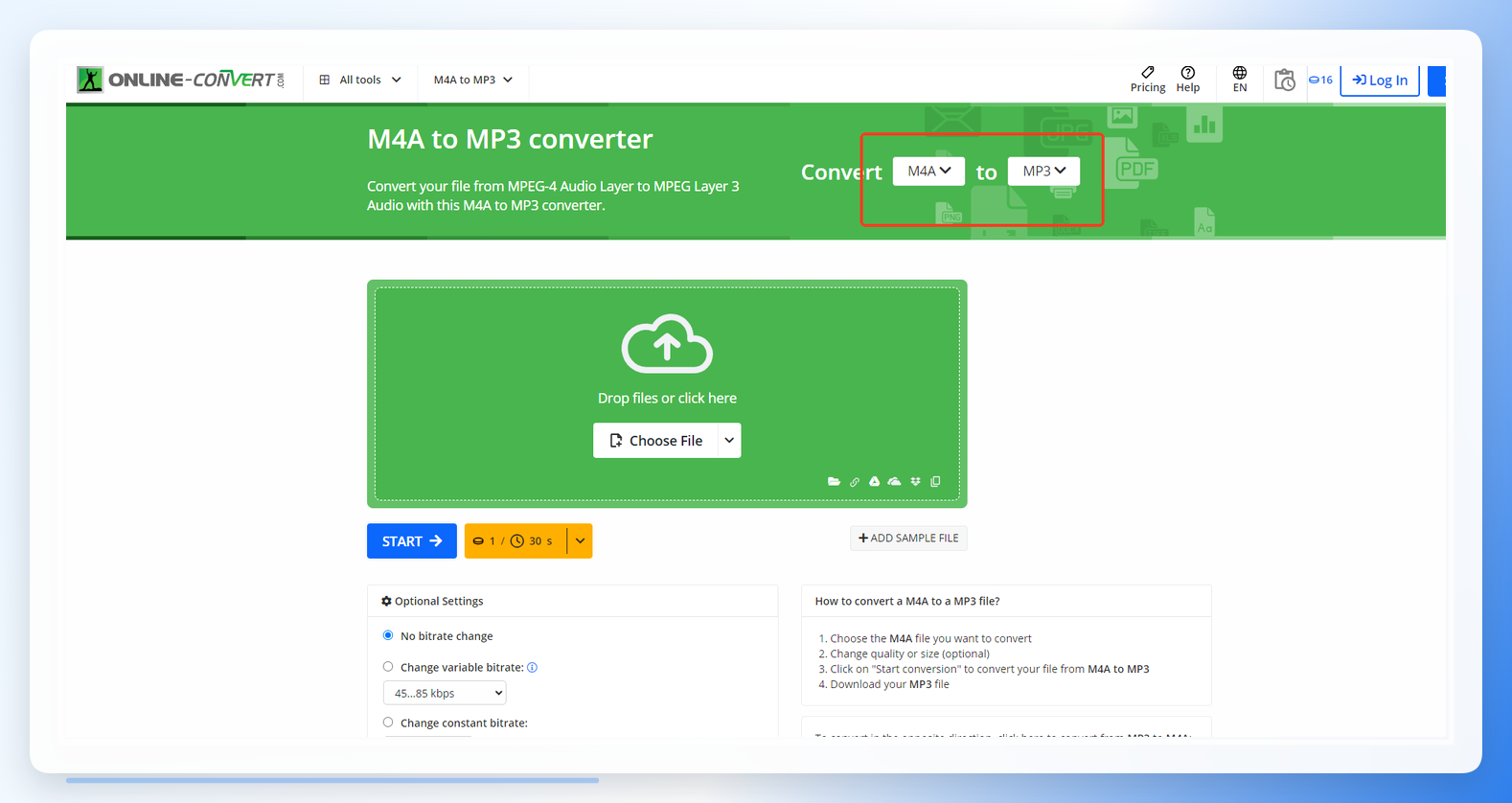
Task: Open the MP3 target format dropdown
Action: point(1043,171)
